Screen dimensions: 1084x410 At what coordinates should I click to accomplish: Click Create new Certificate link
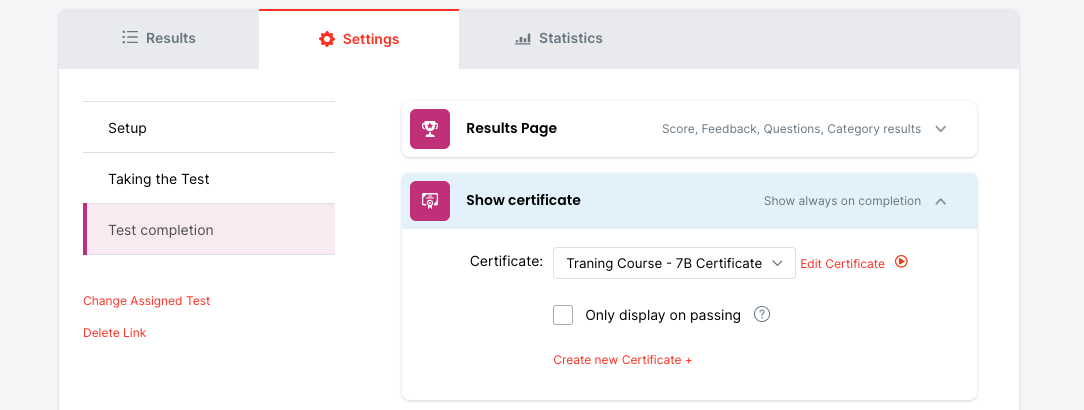click(622, 360)
